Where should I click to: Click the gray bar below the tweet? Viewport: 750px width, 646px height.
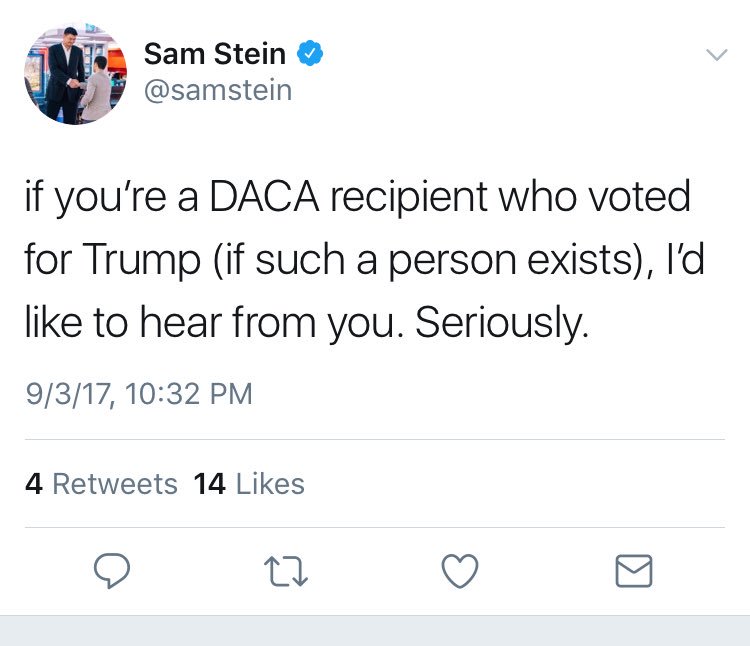[375, 630]
